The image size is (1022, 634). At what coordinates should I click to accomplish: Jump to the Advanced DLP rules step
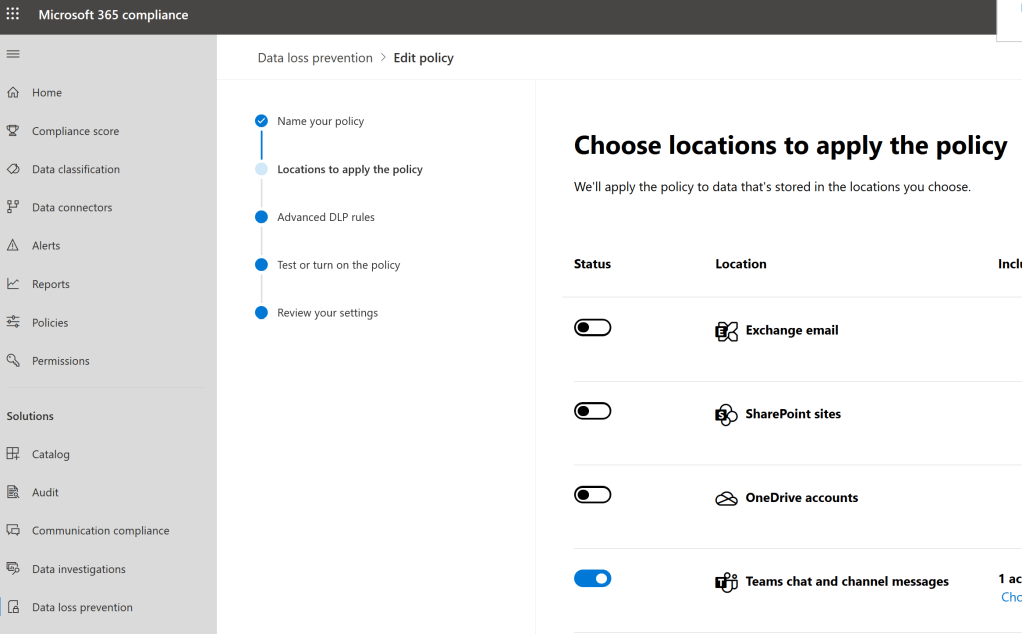326,217
